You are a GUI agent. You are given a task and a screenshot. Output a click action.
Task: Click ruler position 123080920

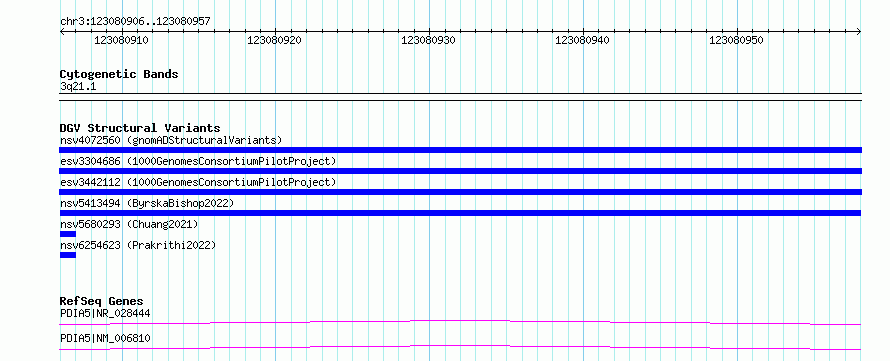click(275, 40)
